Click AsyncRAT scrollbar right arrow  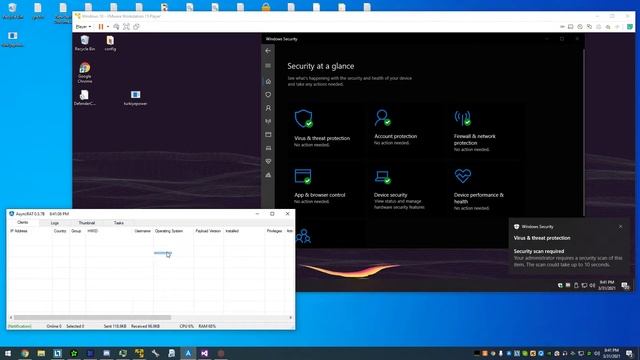290,317
